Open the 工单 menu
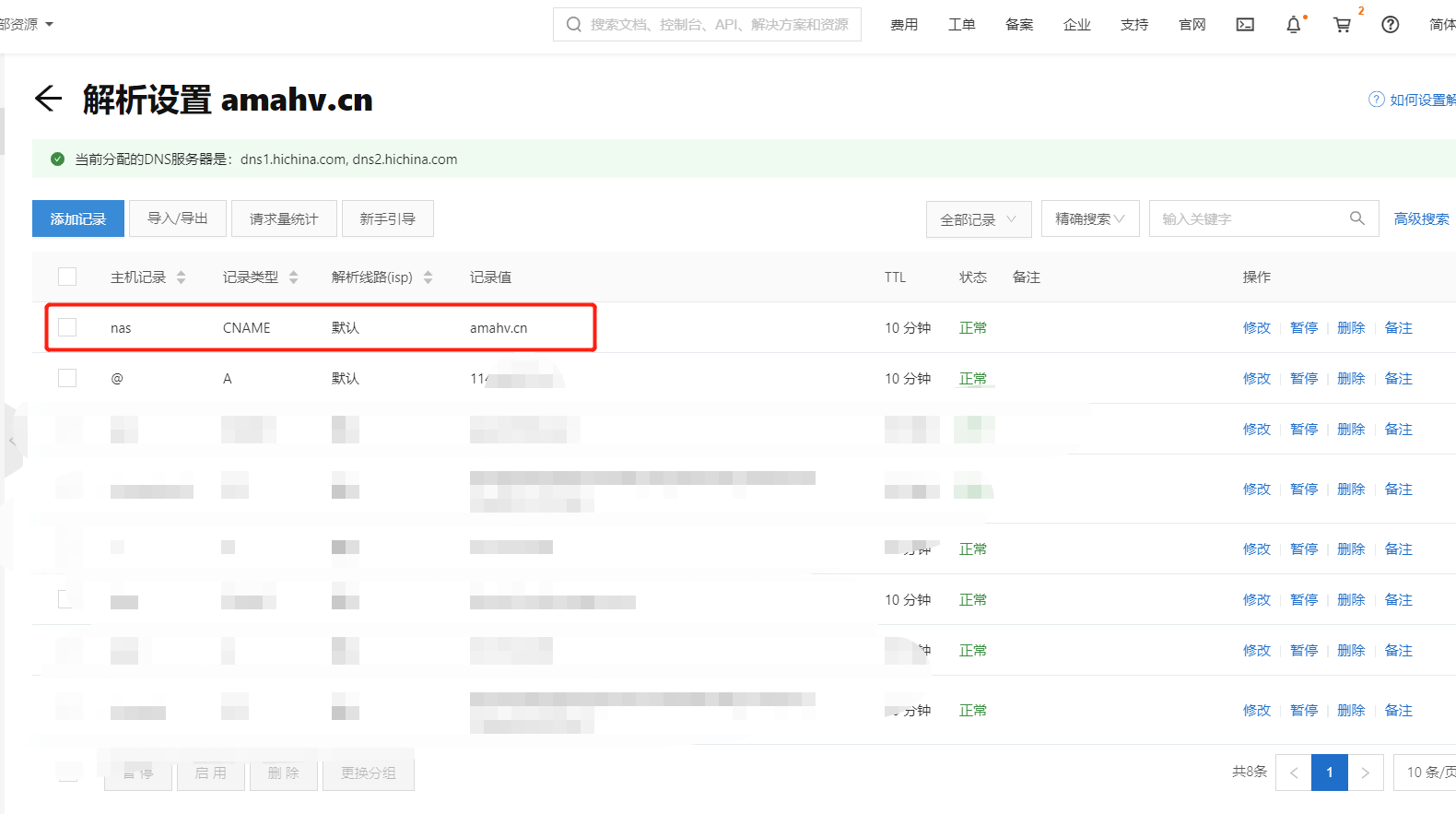Viewport: 1456px width, 814px height. click(x=961, y=25)
